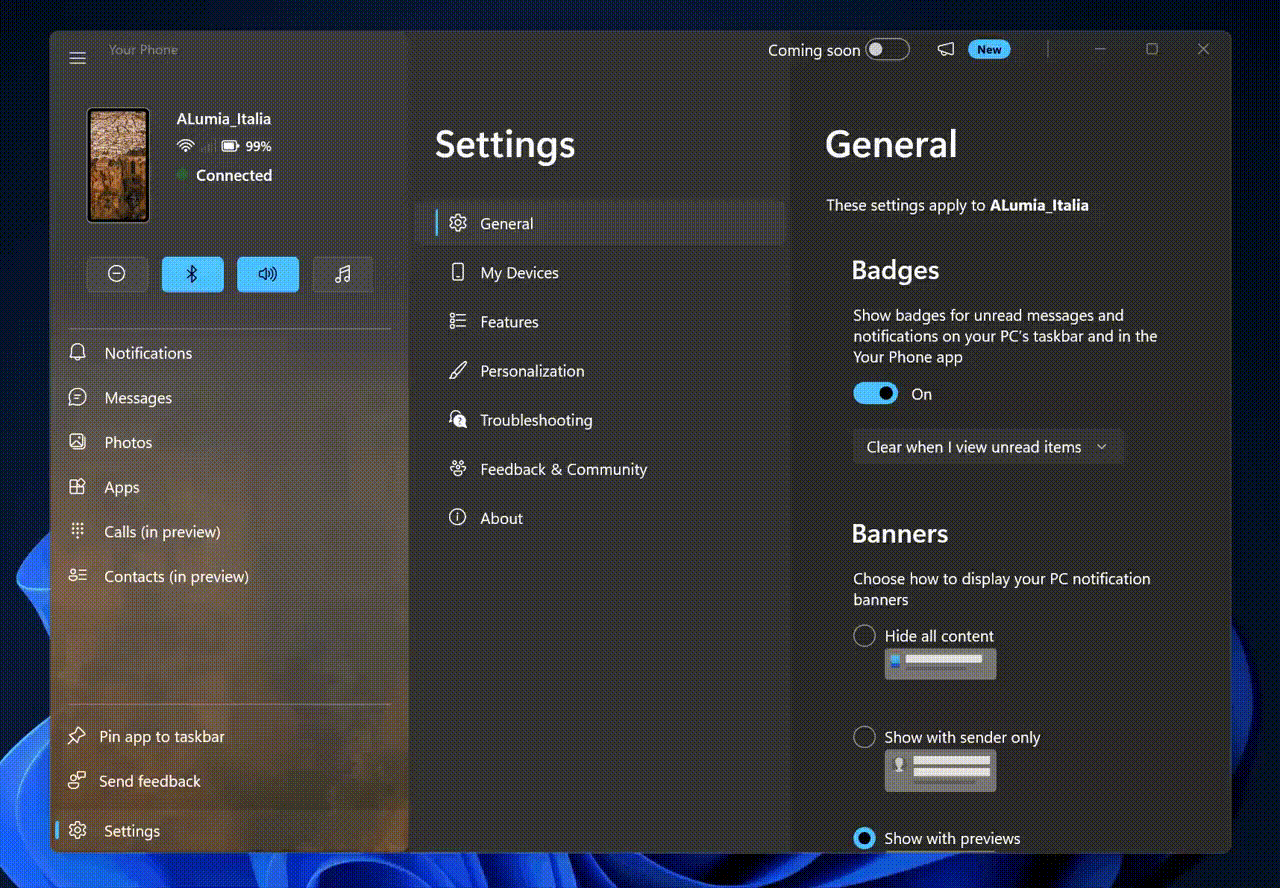Turn off the Badges toggle
This screenshot has width=1280, height=888.
(x=875, y=393)
